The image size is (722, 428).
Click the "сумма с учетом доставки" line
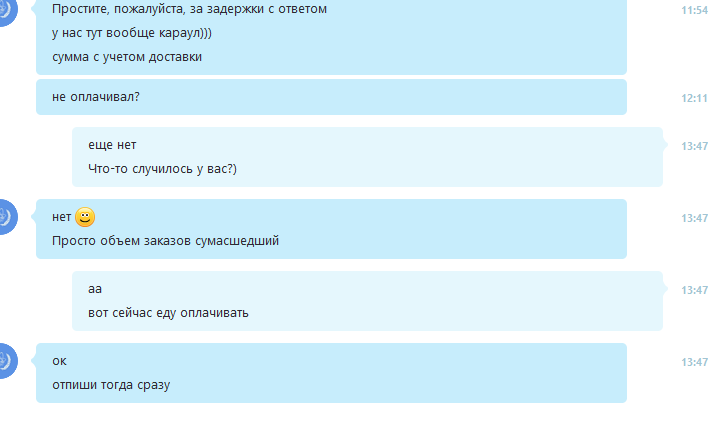point(127,57)
